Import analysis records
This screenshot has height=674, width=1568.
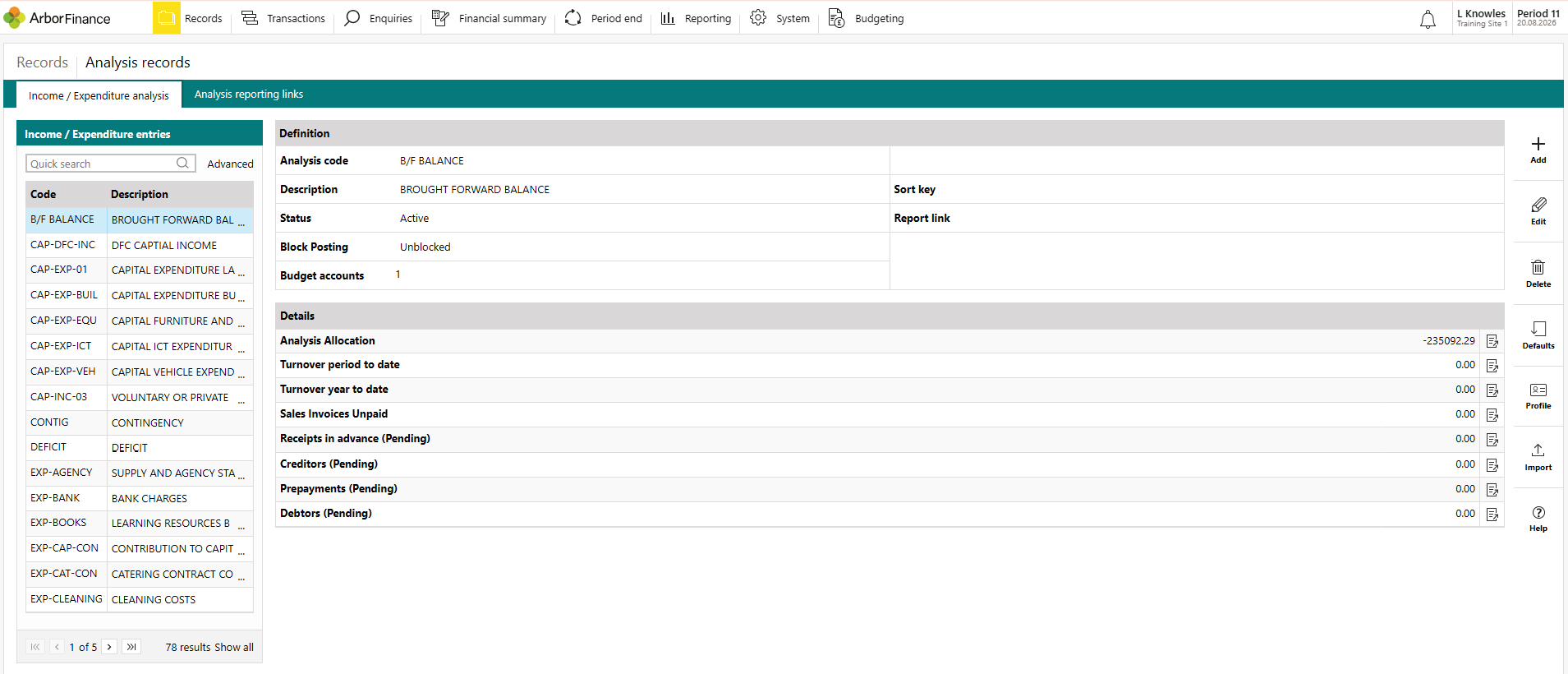[1538, 457]
